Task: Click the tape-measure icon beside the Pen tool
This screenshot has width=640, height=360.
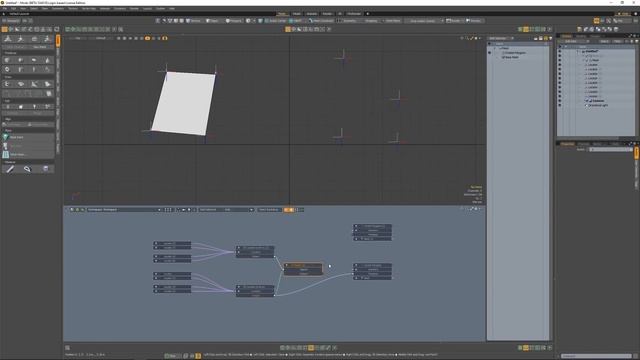Action: tap(27, 169)
